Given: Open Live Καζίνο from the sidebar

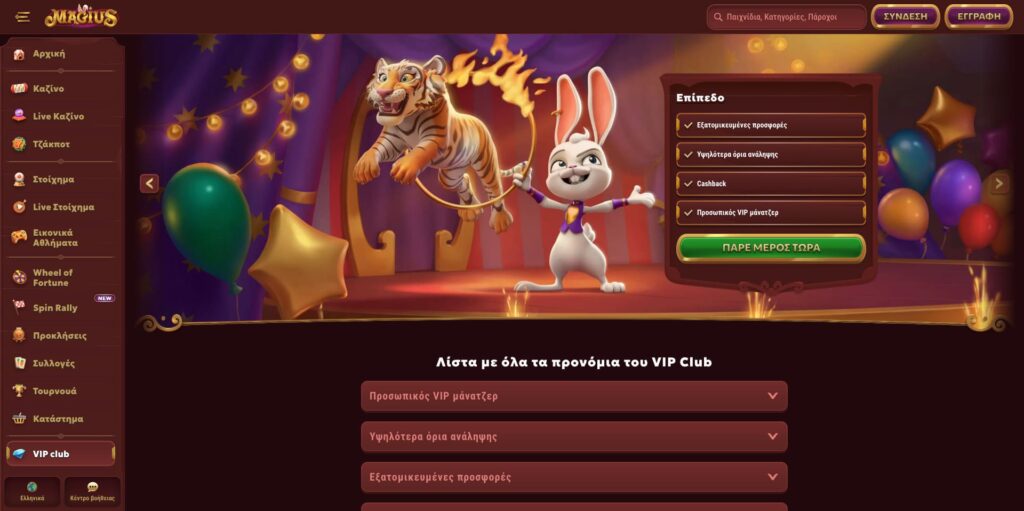Looking at the screenshot, I should click(x=58, y=116).
